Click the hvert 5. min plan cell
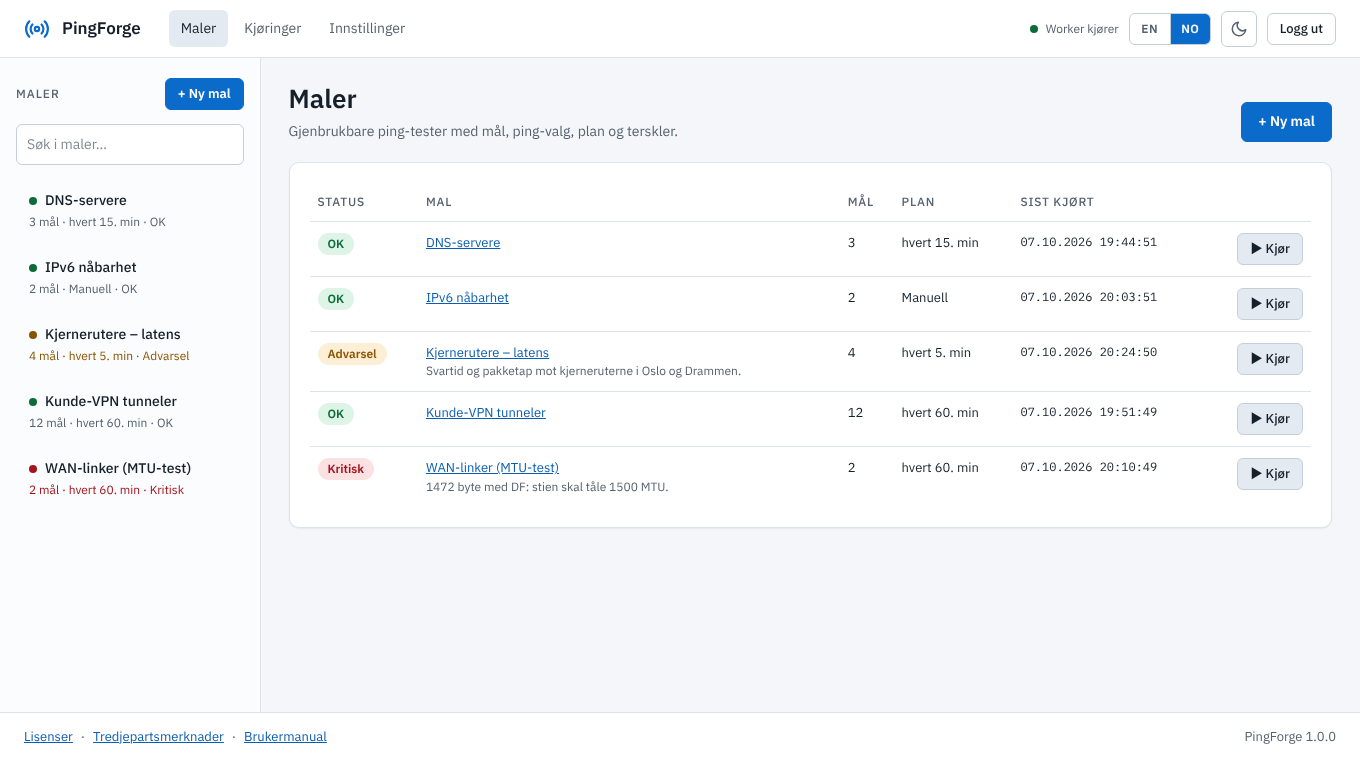 (936, 353)
